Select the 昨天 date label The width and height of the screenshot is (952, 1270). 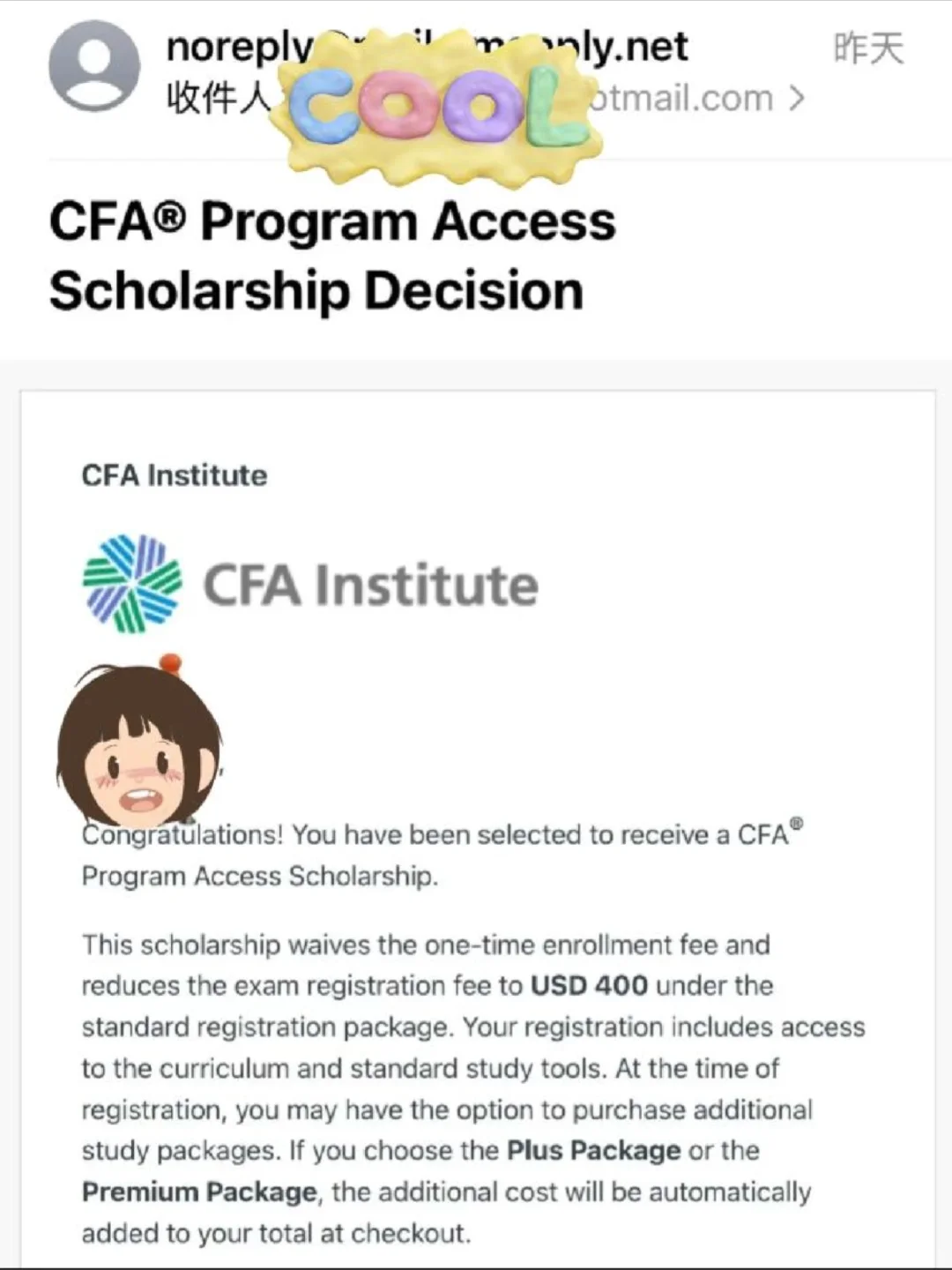pyautogui.click(x=868, y=49)
